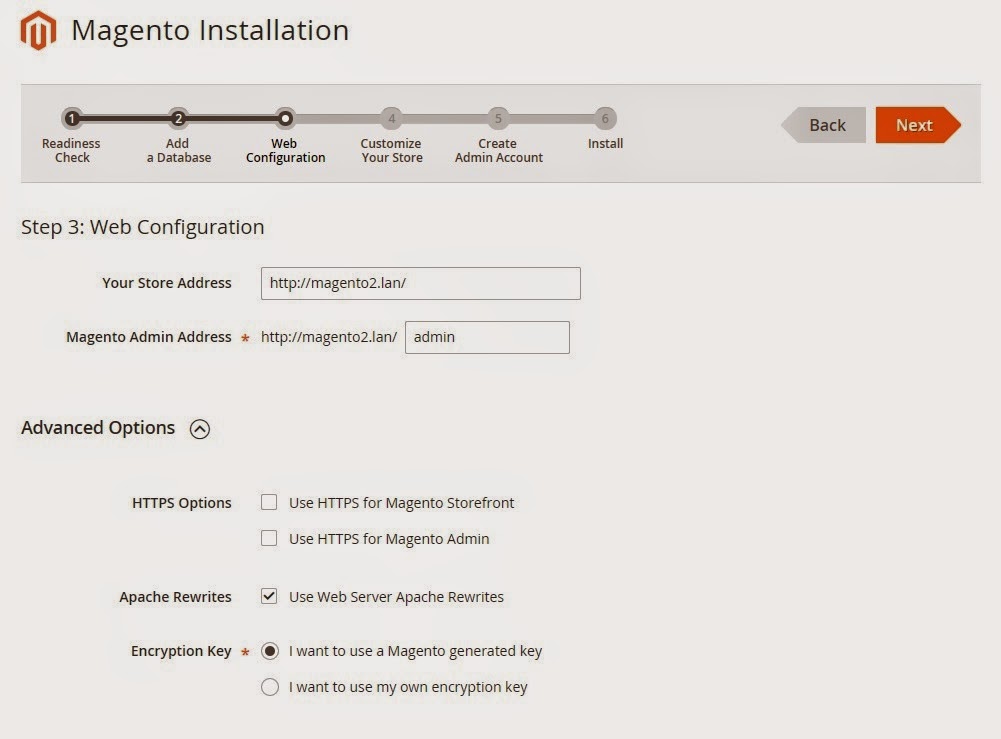Viewport: 1001px width, 739px height.
Task: Focus the Your Store Address field
Action: [x=421, y=283]
